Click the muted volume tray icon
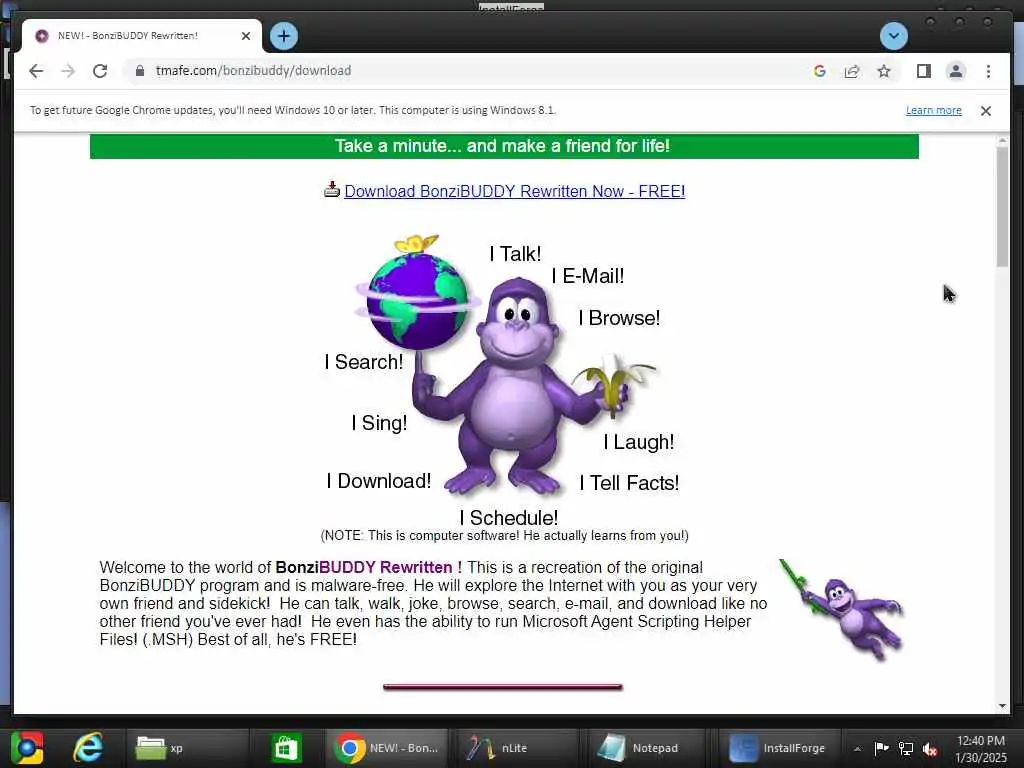 pyautogui.click(x=930, y=749)
